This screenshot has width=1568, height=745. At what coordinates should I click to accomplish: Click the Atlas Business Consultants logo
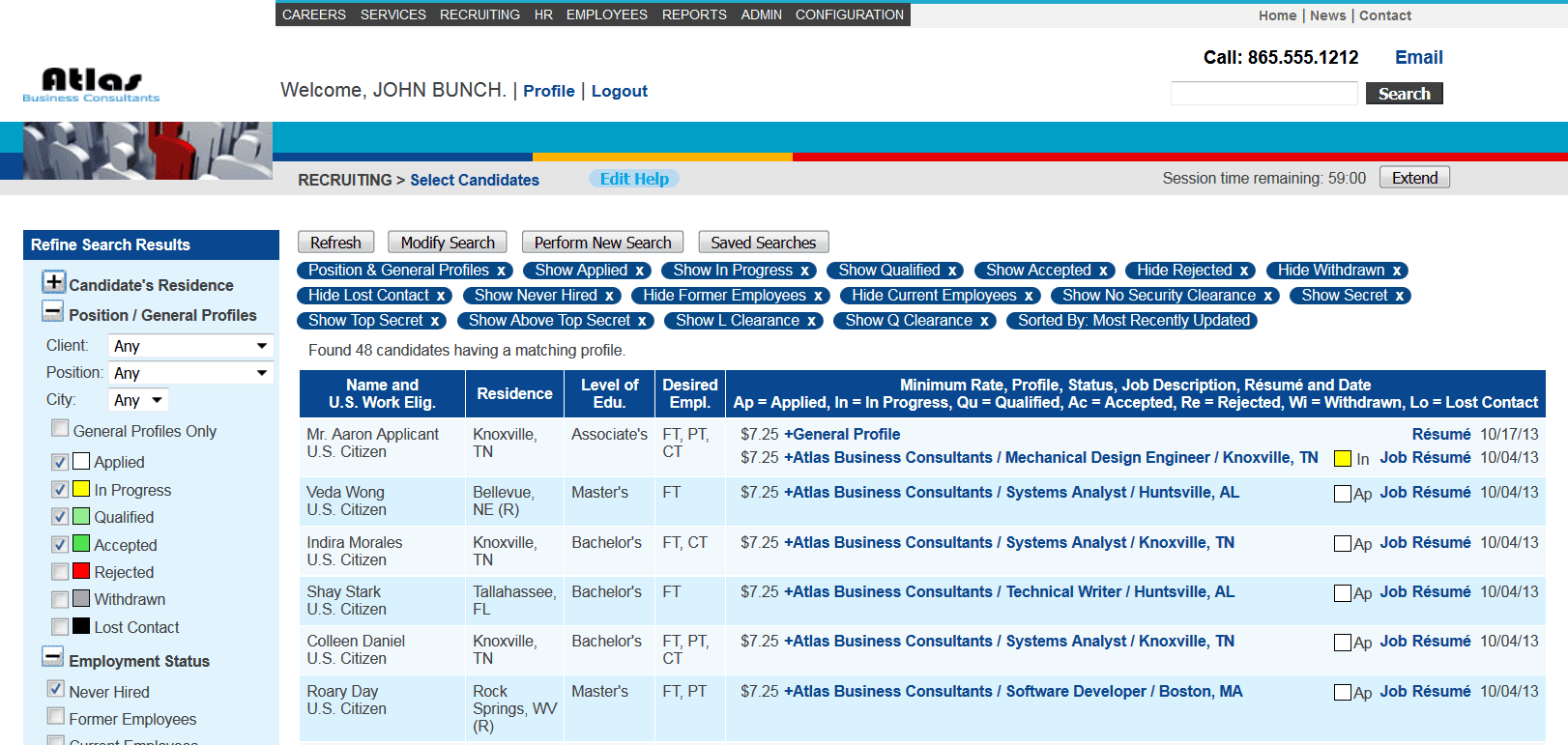(x=92, y=85)
